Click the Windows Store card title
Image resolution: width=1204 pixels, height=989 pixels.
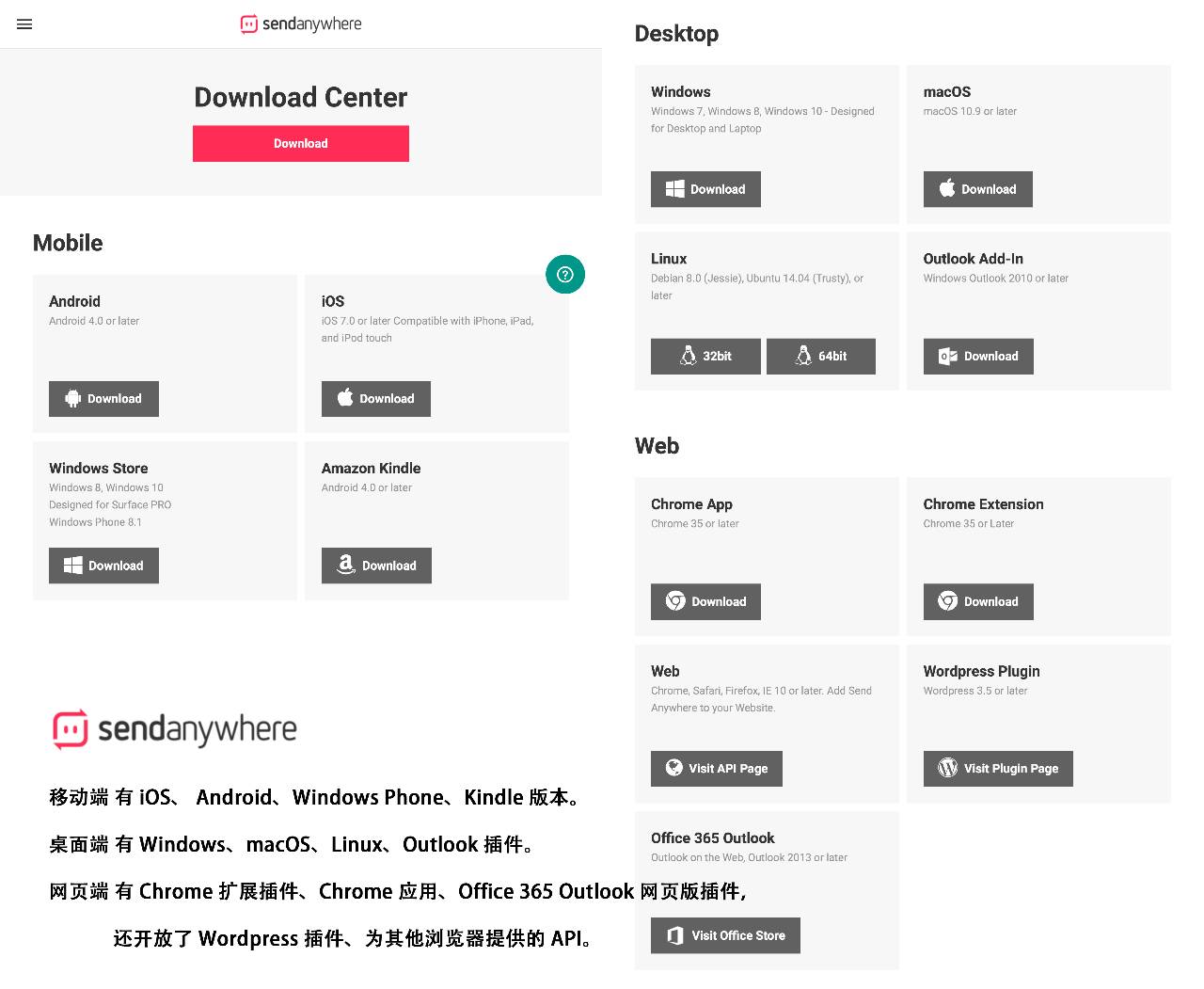pyautogui.click(x=99, y=468)
